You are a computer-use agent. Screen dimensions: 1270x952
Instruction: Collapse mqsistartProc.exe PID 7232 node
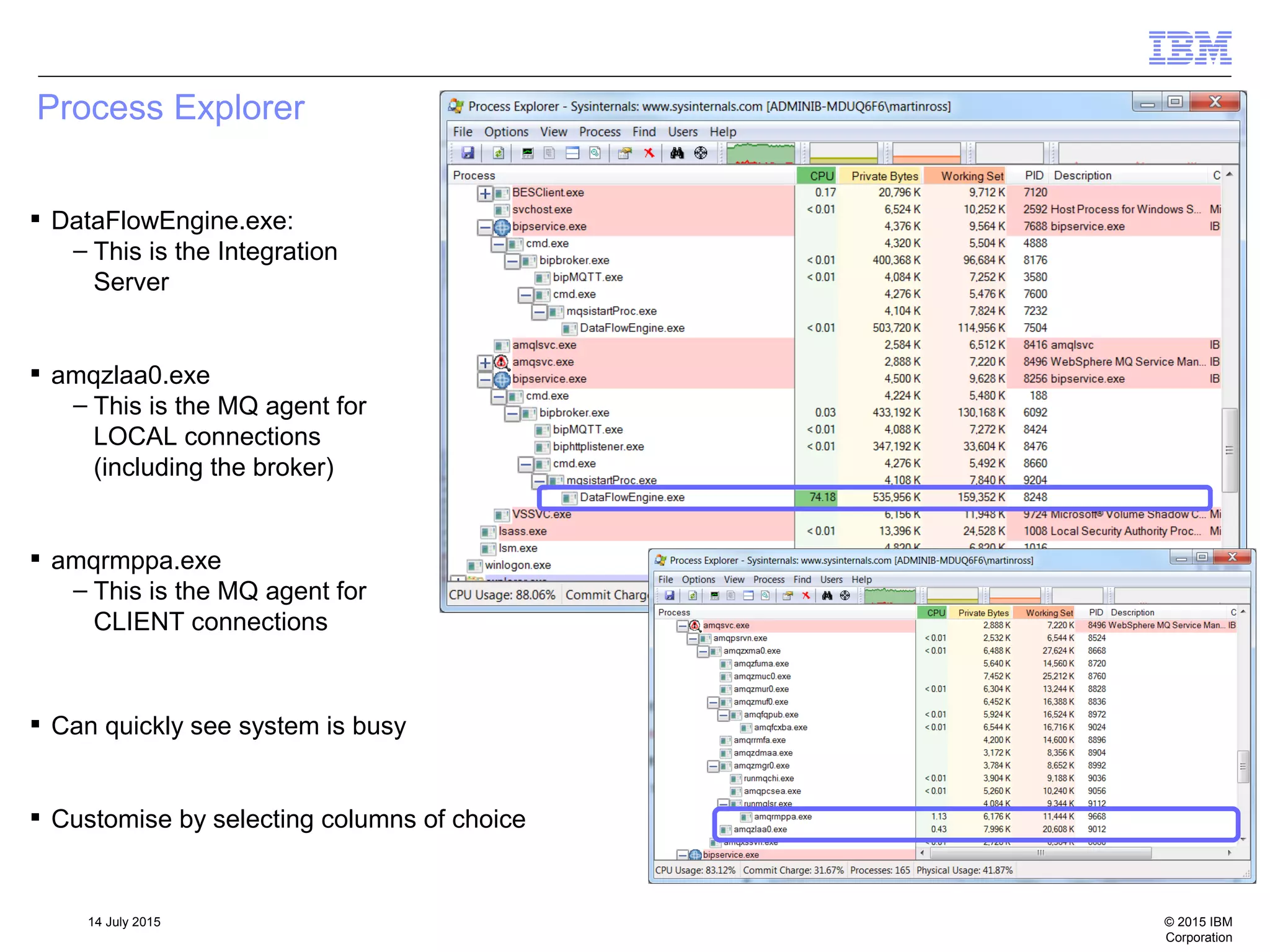click(540, 312)
